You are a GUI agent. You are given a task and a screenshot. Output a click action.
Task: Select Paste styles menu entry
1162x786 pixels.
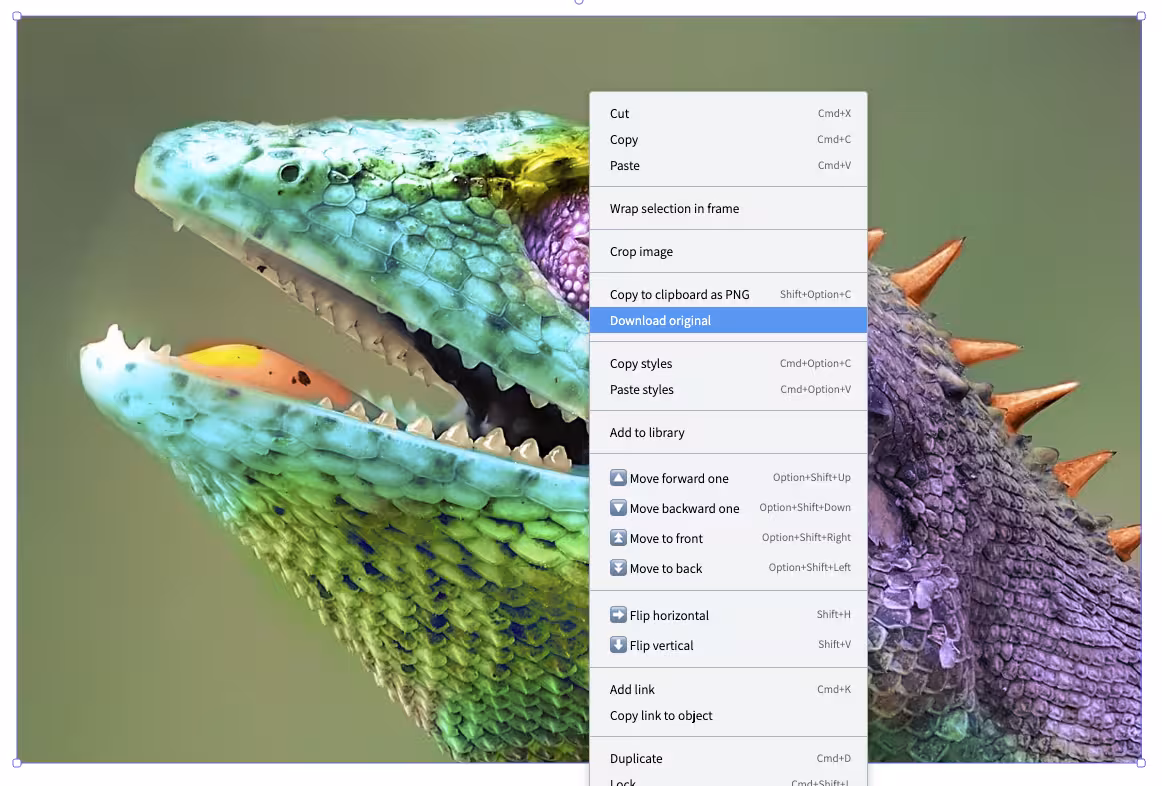[x=728, y=389]
